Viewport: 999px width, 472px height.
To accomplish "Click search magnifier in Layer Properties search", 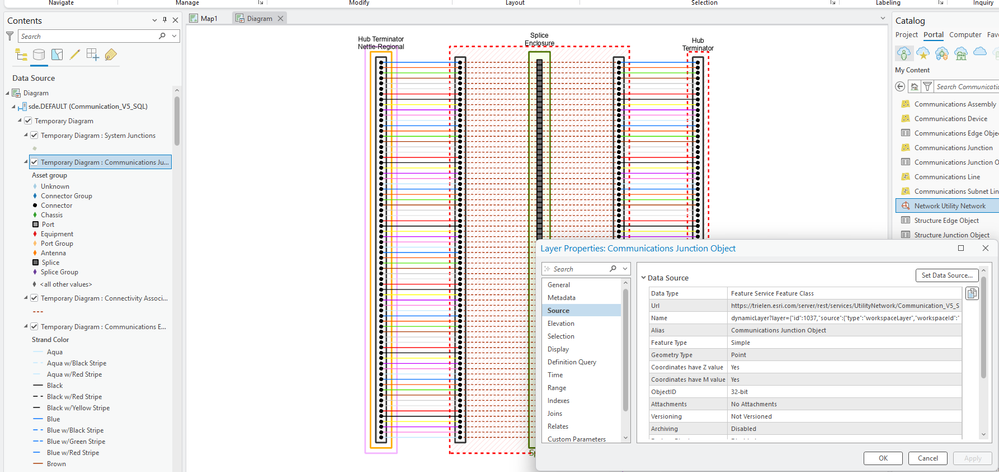I will tap(612, 269).
